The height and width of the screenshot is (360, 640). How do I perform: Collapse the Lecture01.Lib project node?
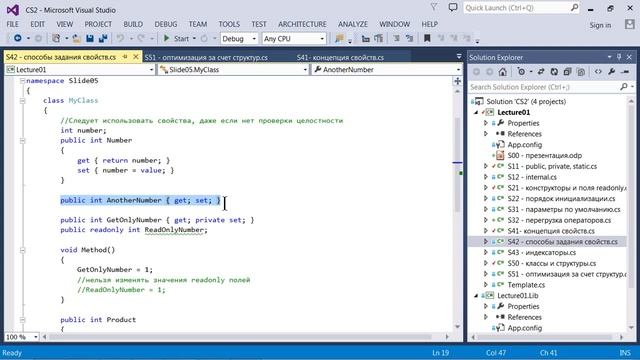(x=476, y=296)
